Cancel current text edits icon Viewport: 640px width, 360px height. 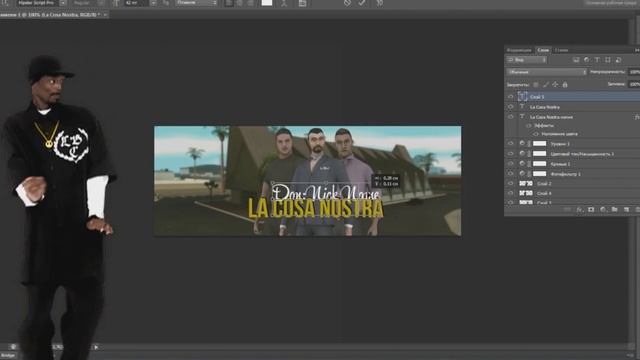(x=347, y=3)
